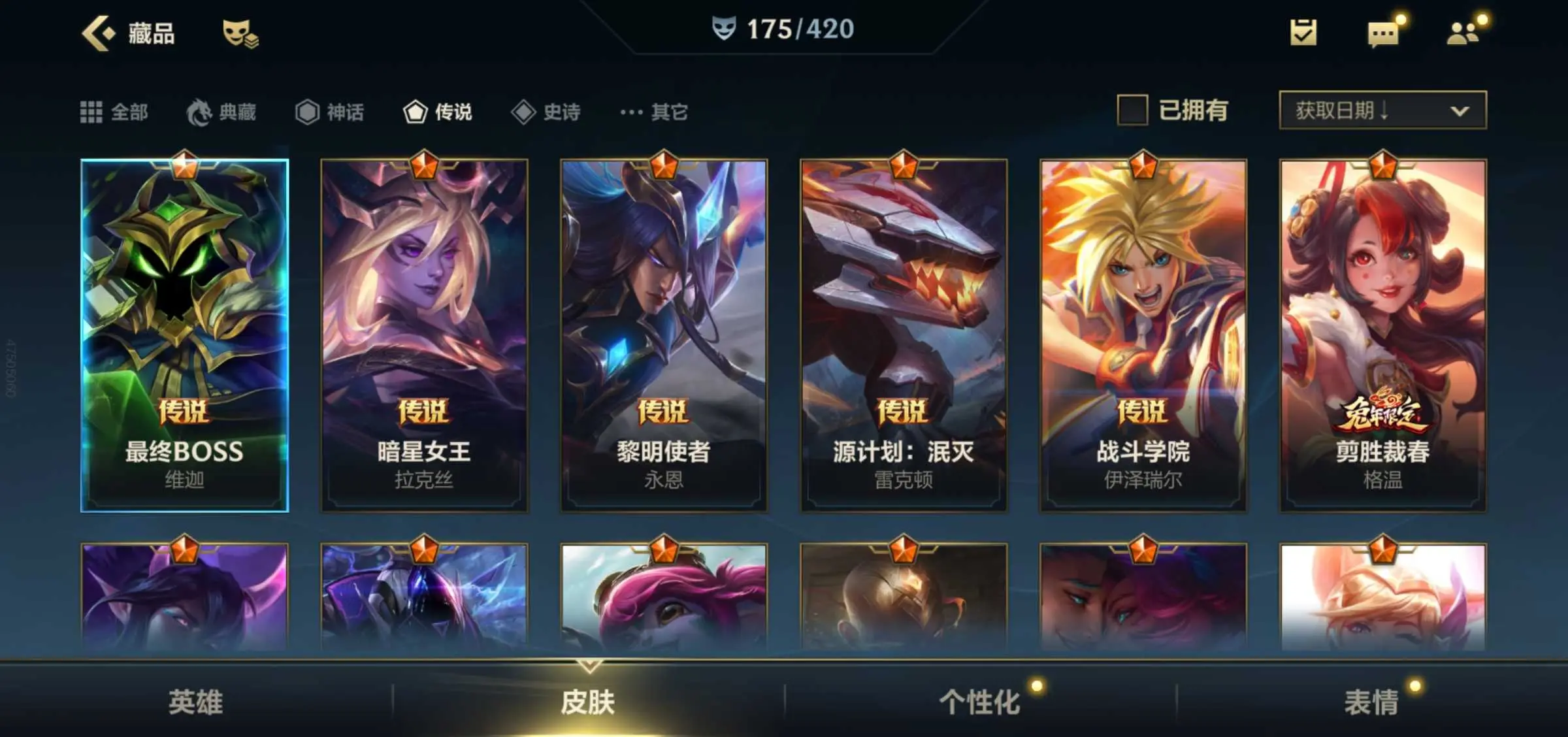The image size is (1568, 737).
Task: Filter skins by 神话 rarity
Action: tap(329, 112)
